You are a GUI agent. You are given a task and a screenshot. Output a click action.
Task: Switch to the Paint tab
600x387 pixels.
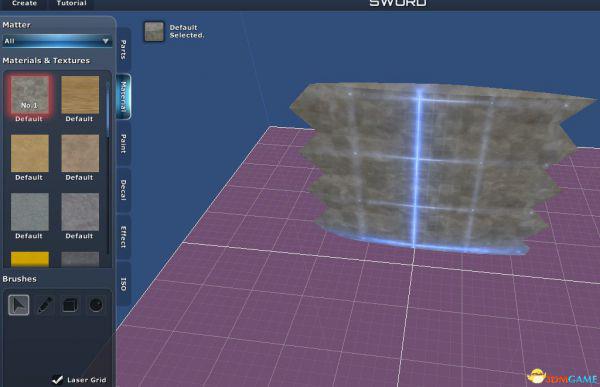coord(124,144)
